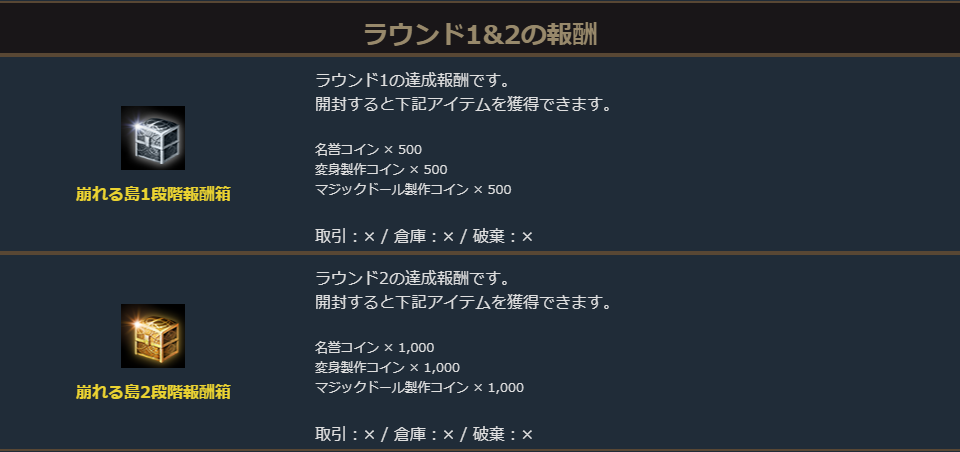Click the 名誉コイン × 1,000 reward line
The height and width of the screenshot is (452, 960).
click(374, 348)
